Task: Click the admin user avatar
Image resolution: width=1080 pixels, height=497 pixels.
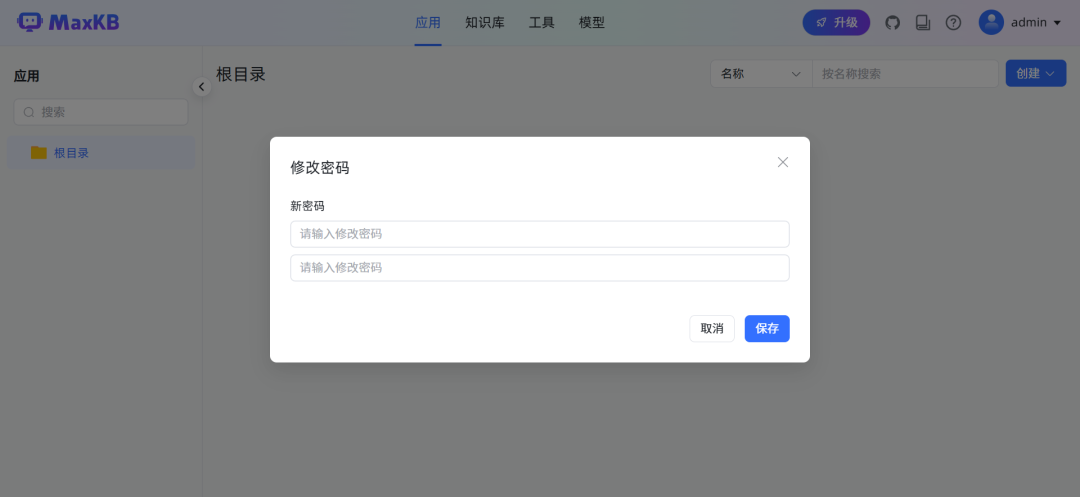Action: coord(991,22)
